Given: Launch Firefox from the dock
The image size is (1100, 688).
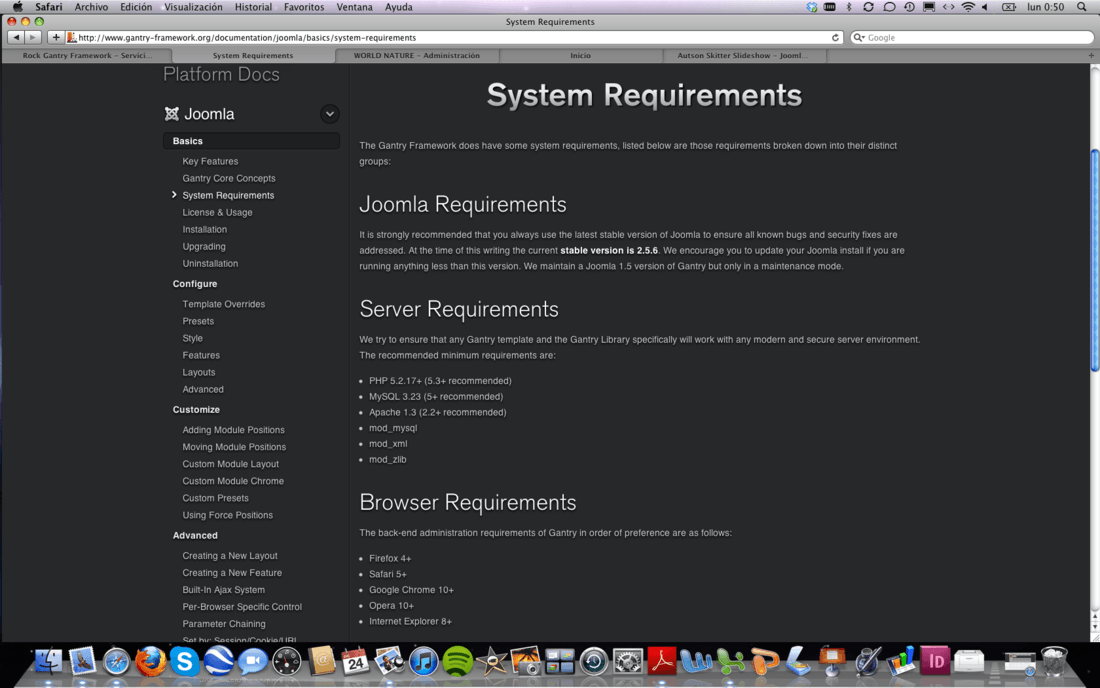Looking at the screenshot, I should [x=150, y=661].
